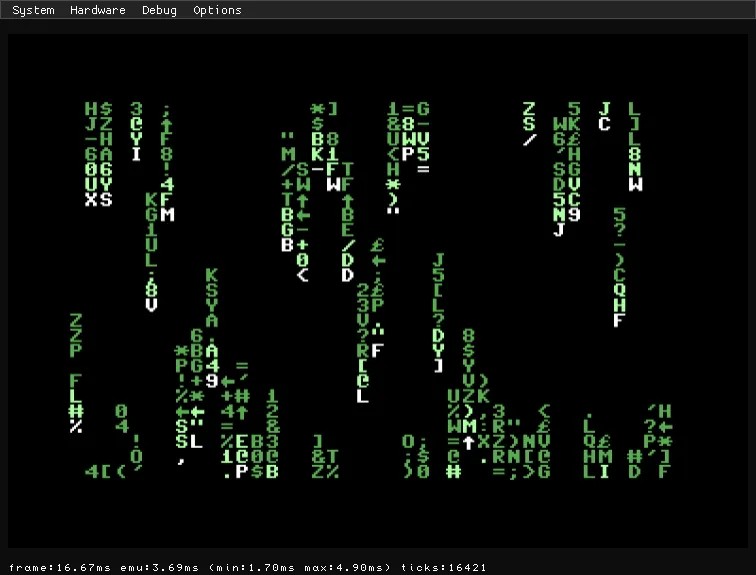Click the white J below the N9 characters
Viewport: 756px width, 575px height.
(x=558, y=230)
